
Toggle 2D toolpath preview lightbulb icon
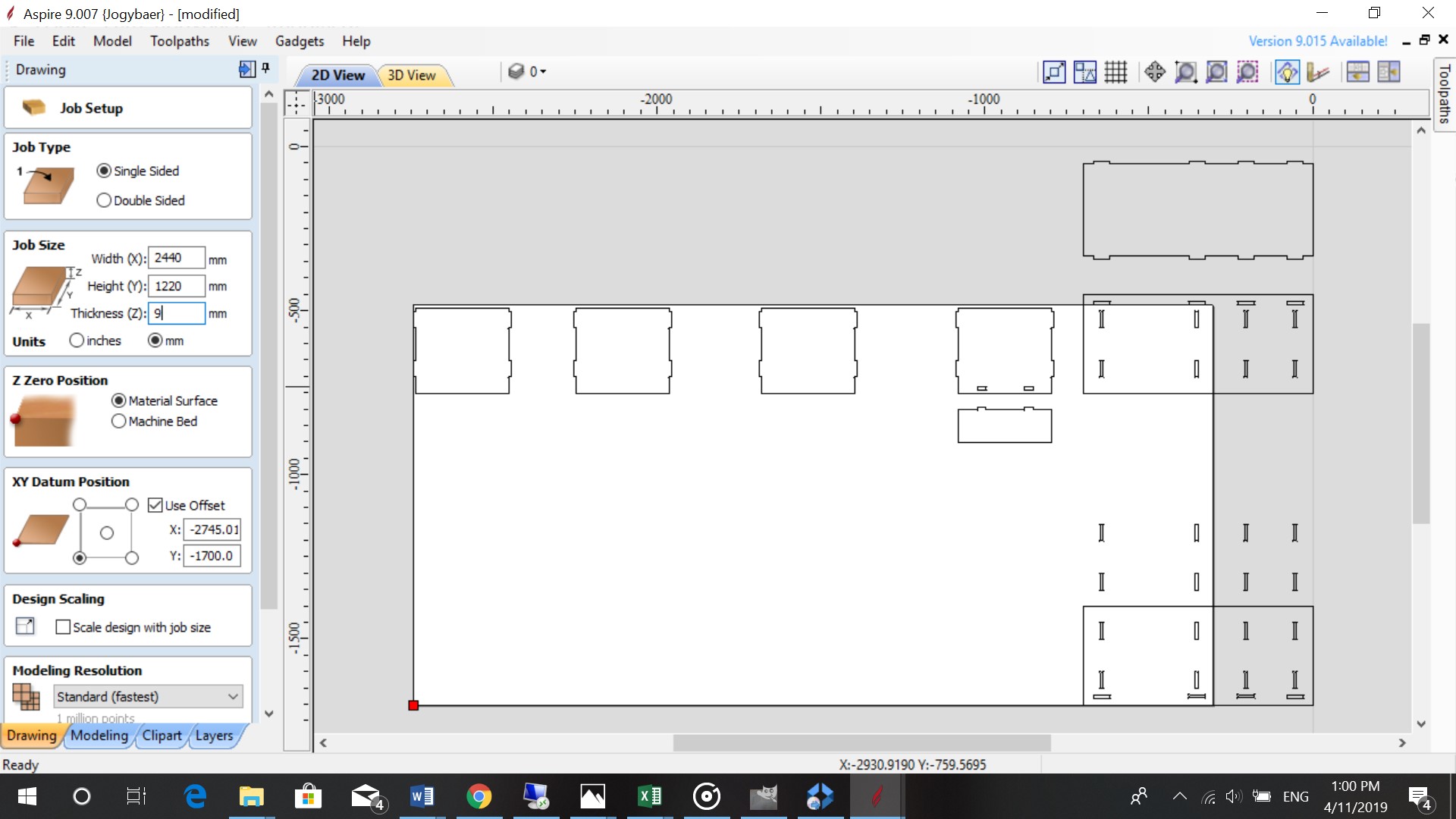[x=1287, y=73]
